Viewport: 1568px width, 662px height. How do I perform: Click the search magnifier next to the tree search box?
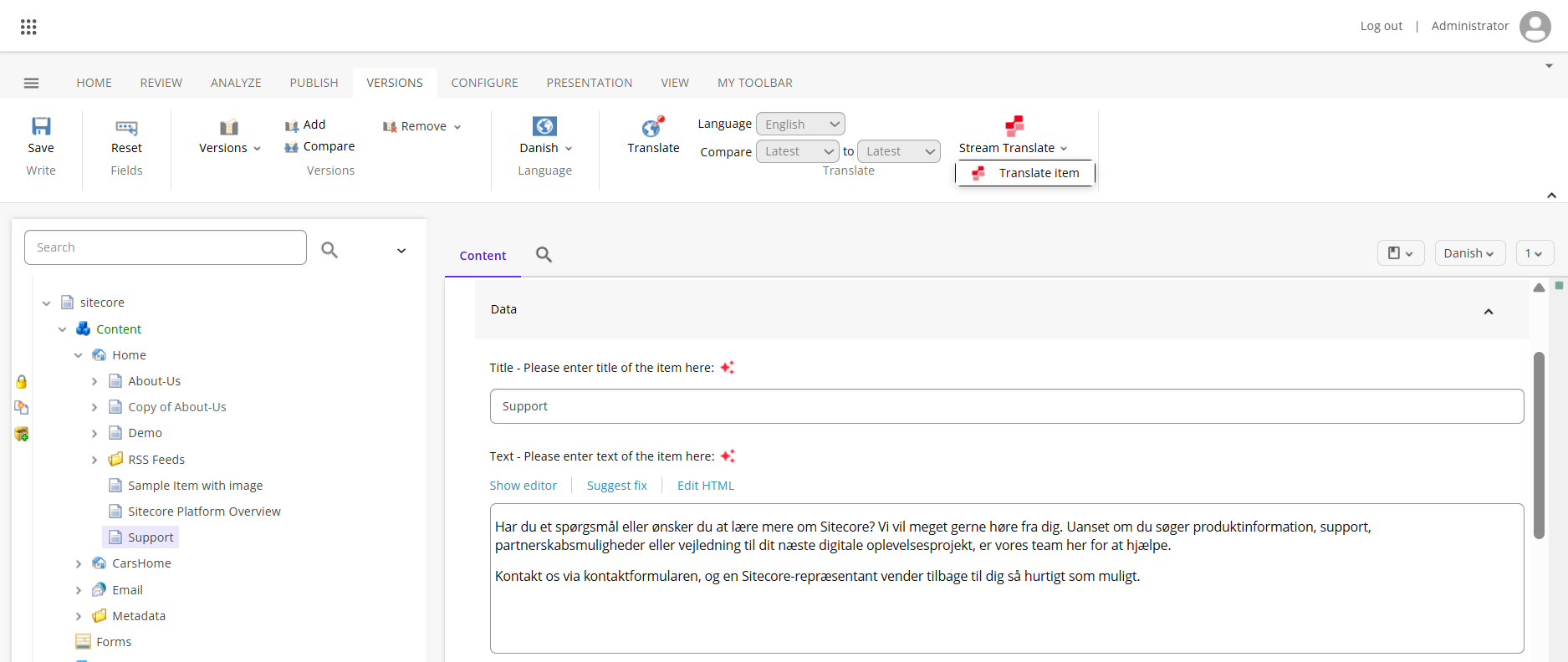click(x=329, y=249)
